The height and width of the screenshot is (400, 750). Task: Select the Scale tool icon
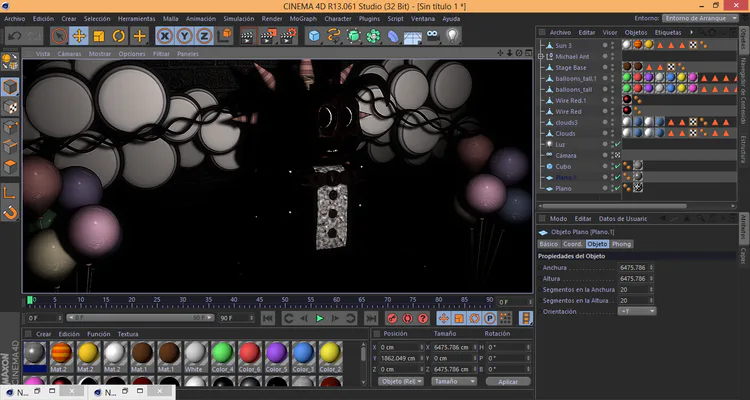pos(99,36)
